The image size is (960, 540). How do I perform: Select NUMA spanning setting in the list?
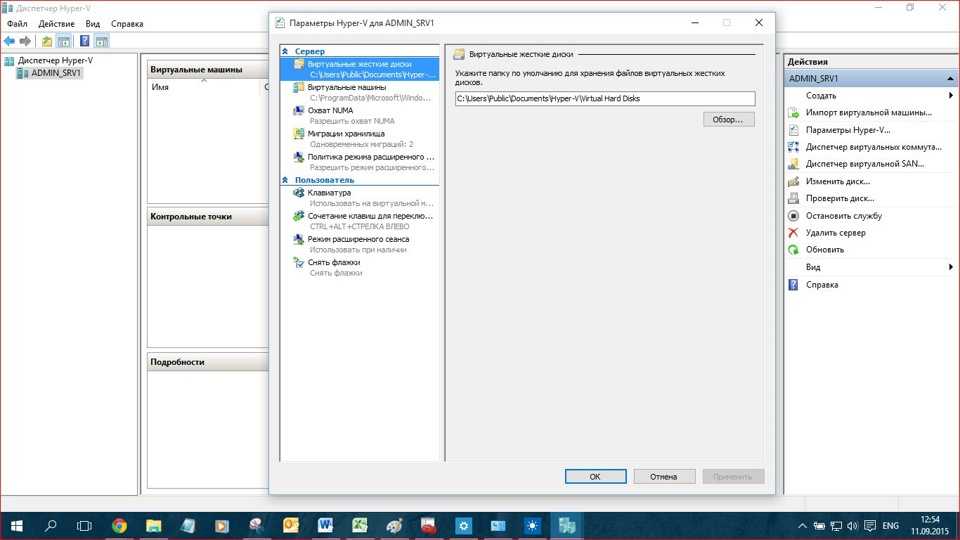coord(330,110)
